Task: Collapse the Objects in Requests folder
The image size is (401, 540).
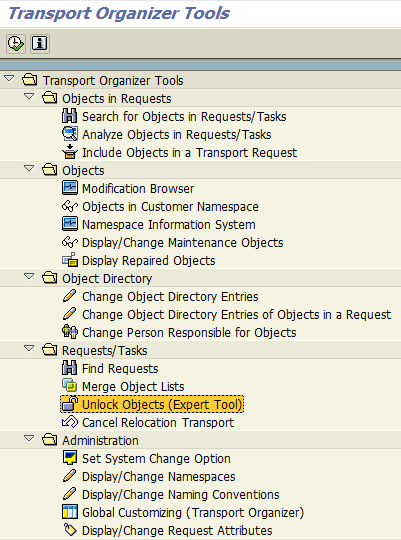Action: (29, 97)
